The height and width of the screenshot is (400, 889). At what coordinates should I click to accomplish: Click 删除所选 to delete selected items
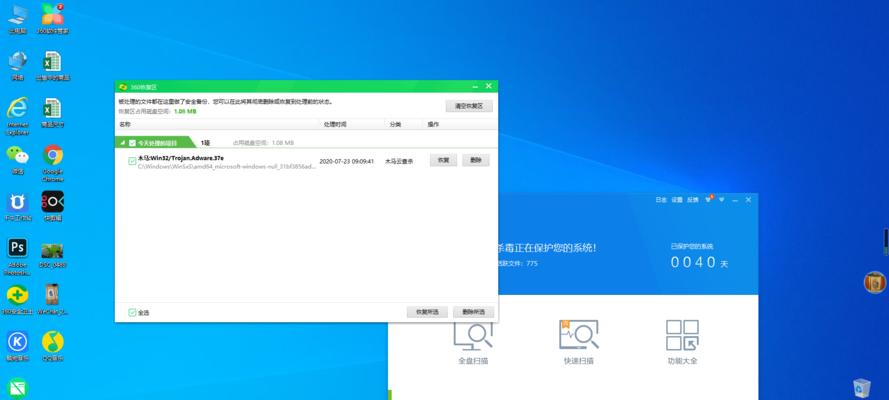click(473, 312)
